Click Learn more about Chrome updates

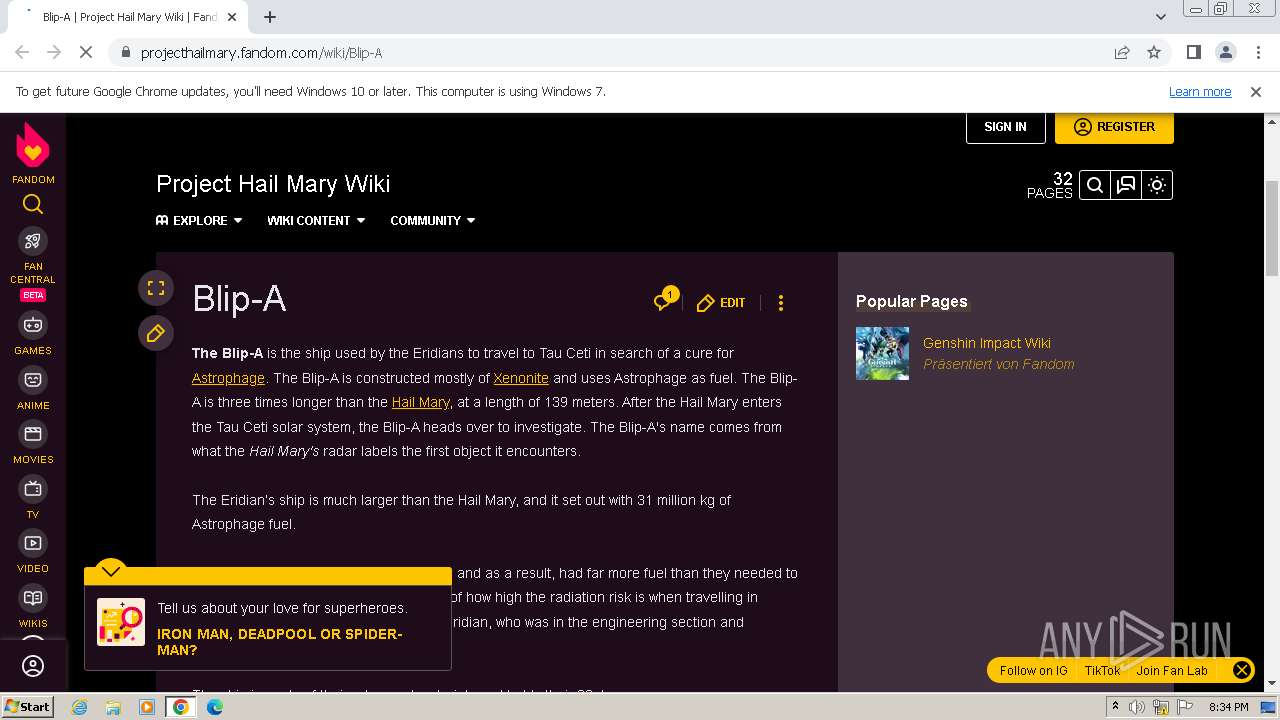(1200, 92)
